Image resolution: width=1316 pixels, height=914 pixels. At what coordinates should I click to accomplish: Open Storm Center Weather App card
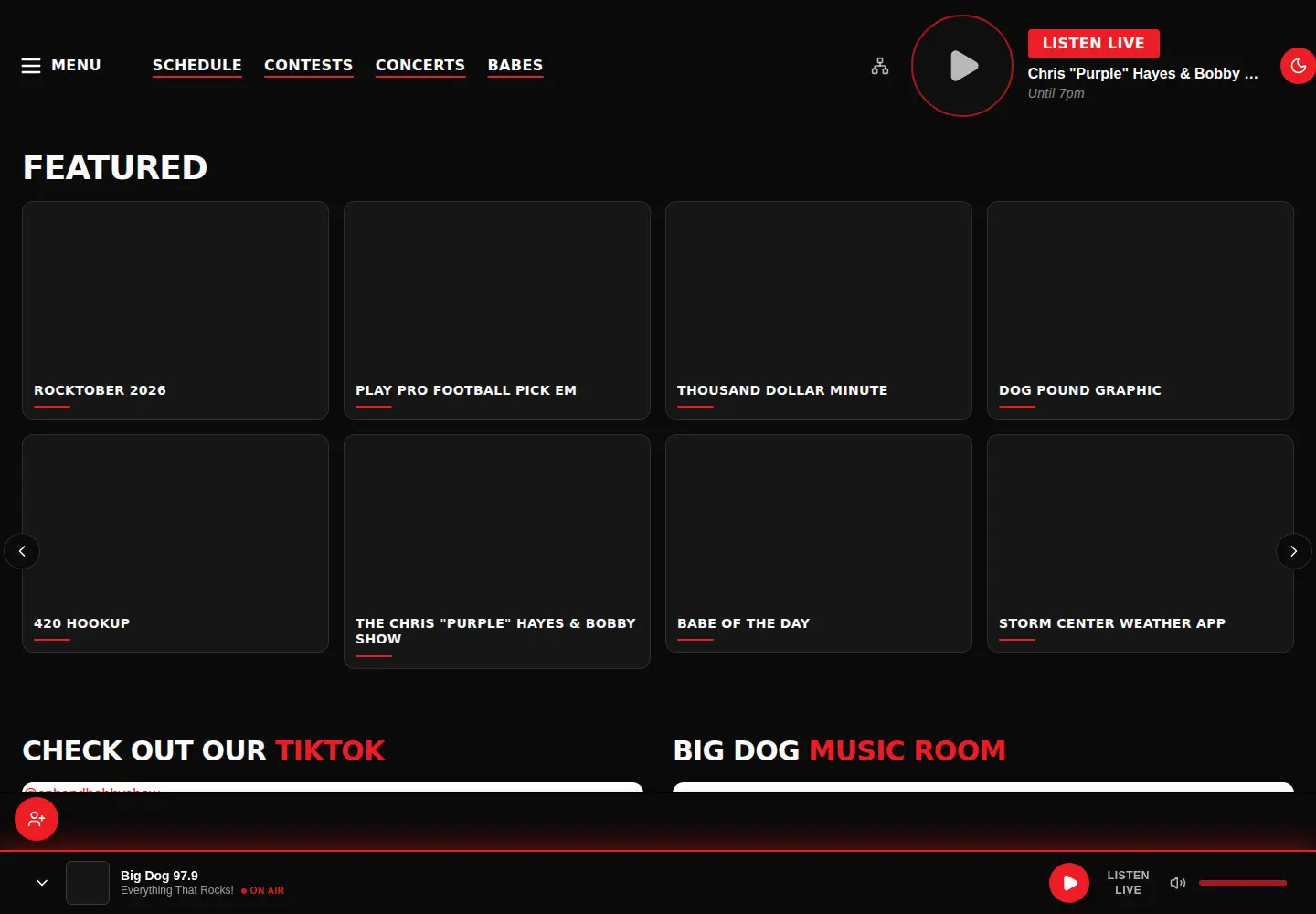click(1141, 544)
